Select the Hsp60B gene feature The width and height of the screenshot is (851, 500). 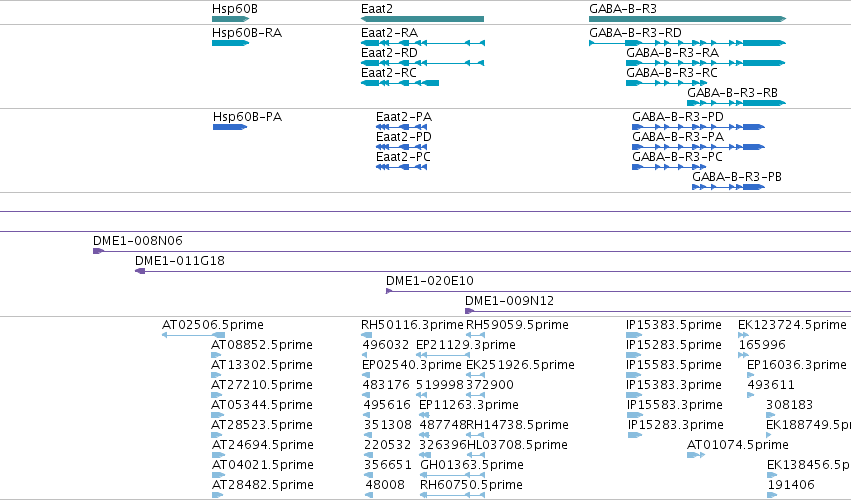tap(231, 19)
